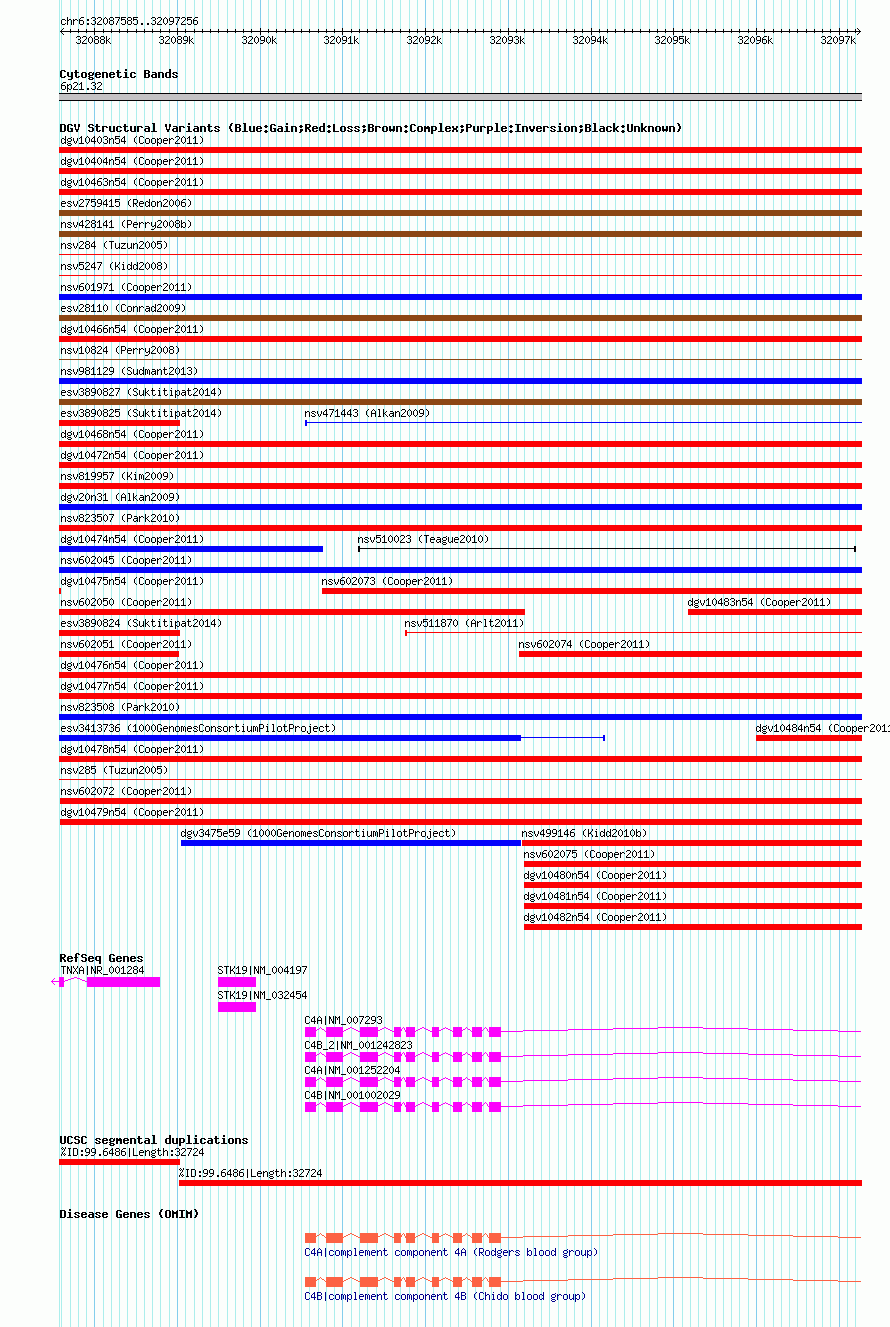Click the TNXA|NR_001284 gene label
890x1327 pixels.
tap(102, 970)
